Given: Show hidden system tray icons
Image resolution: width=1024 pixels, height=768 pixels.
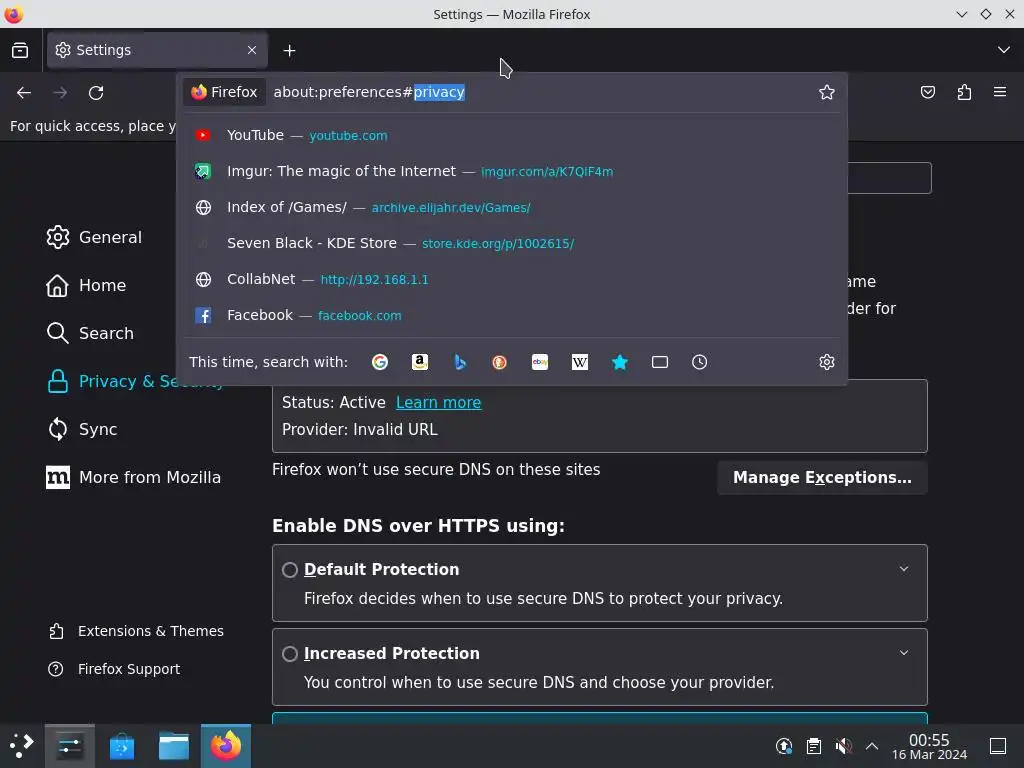Looking at the screenshot, I should [x=872, y=746].
